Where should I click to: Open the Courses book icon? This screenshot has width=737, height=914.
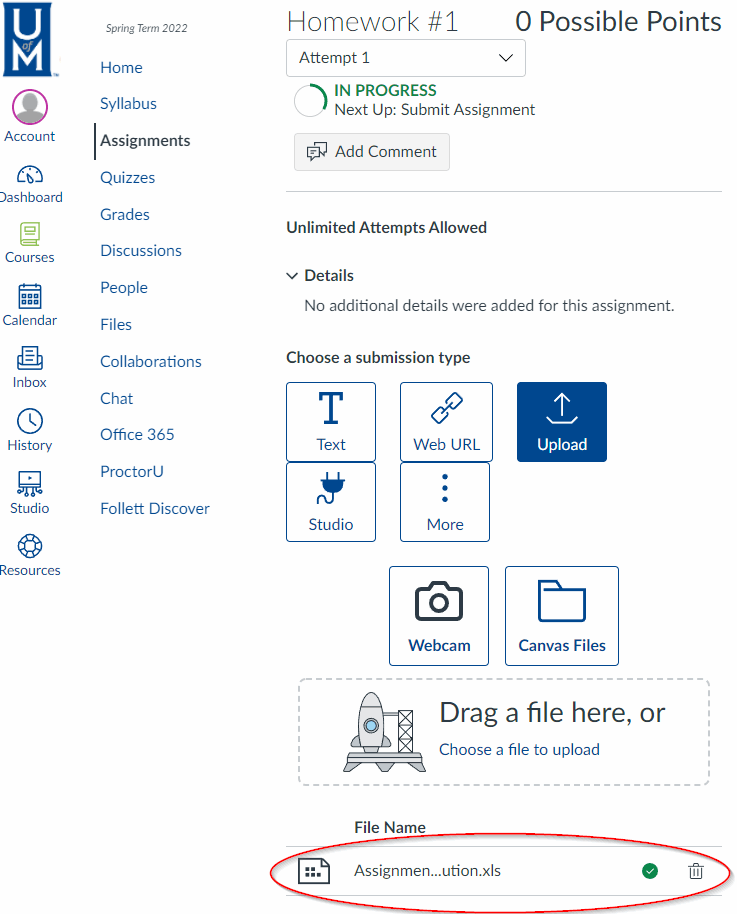pos(30,234)
